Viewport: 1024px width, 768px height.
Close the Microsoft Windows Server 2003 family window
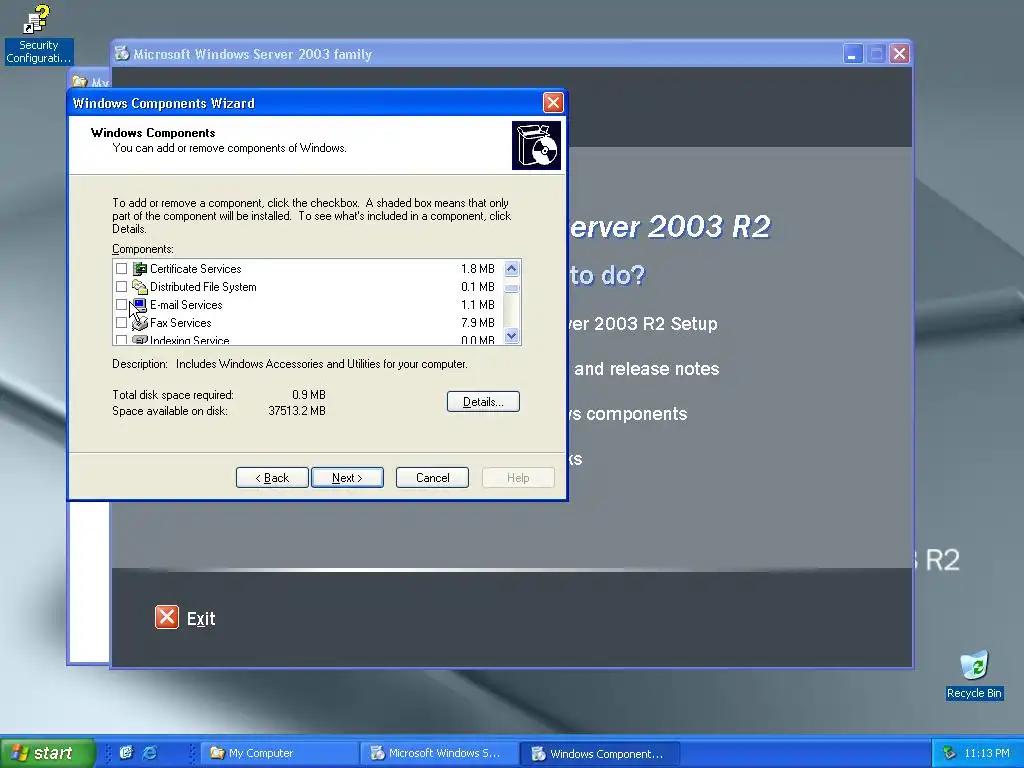pos(899,54)
